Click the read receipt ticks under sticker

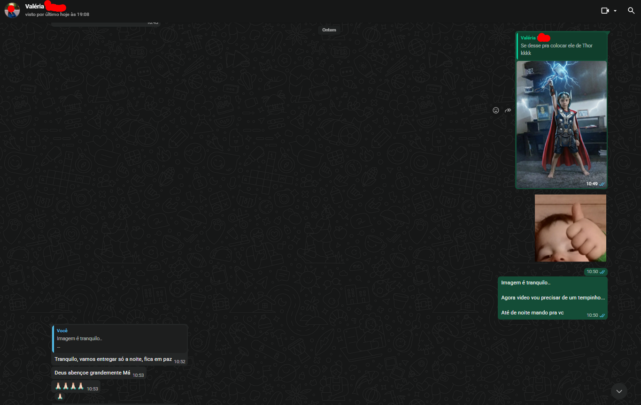(x=602, y=271)
